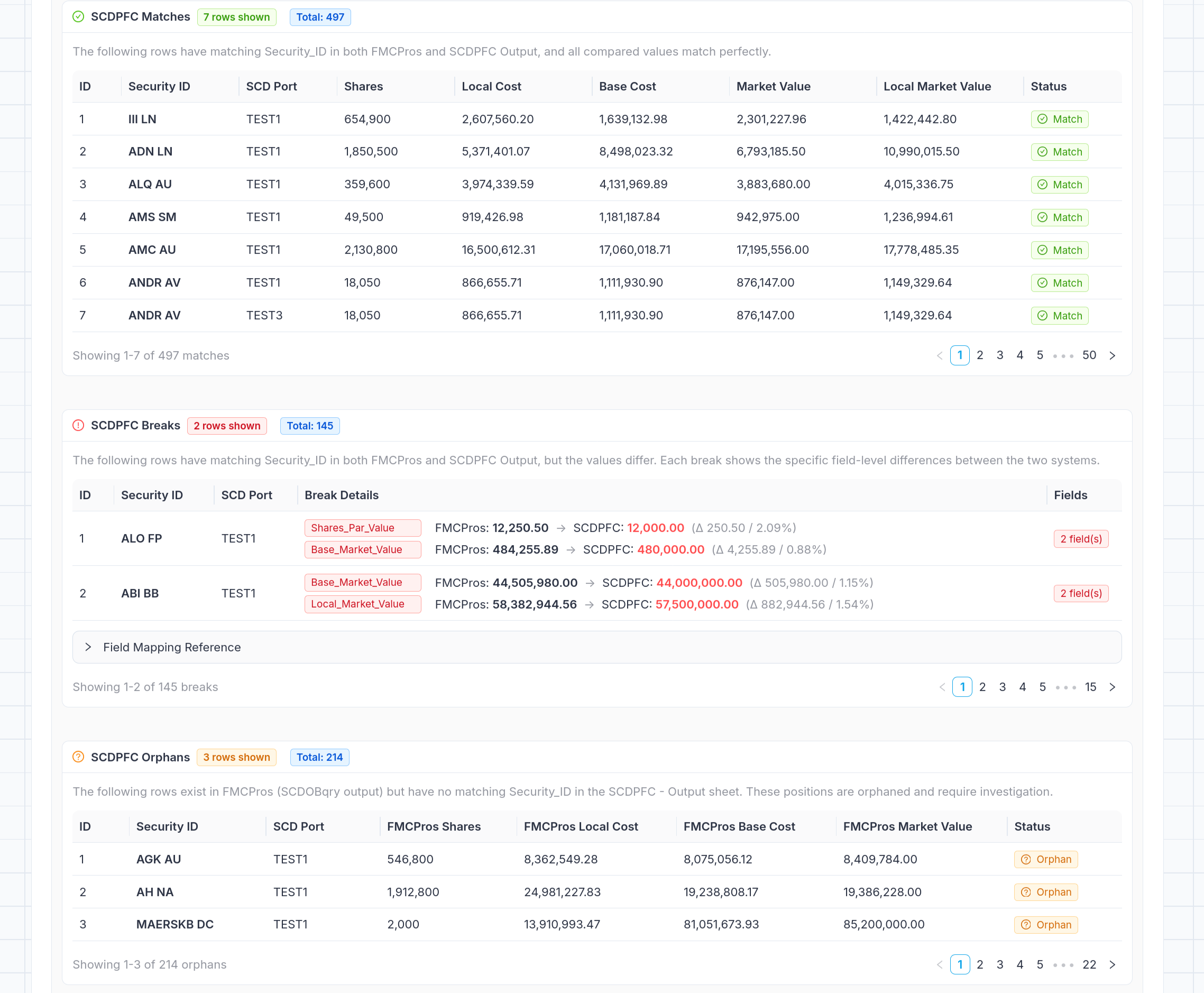Image resolution: width=1204 pixels, height=993 pixels.
Task: Select MAERSKB DC security in orphans
Action: tap(174, 924)
